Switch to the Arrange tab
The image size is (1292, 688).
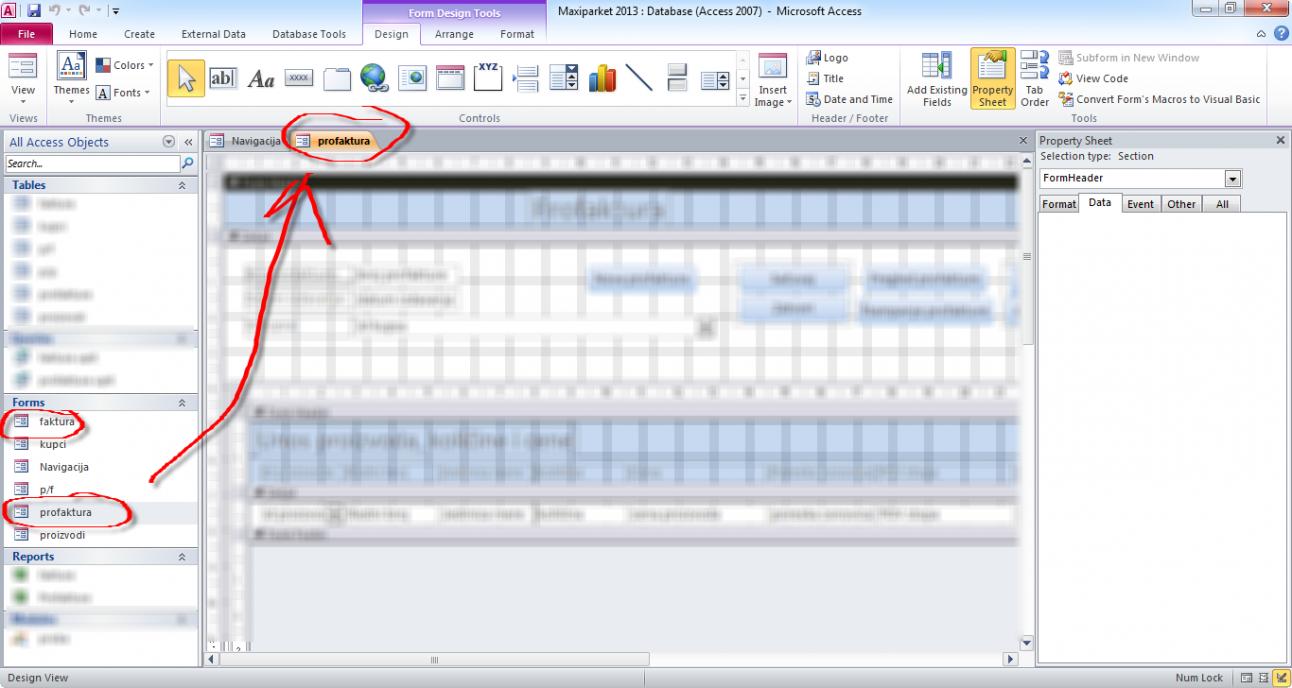(454, 34)
